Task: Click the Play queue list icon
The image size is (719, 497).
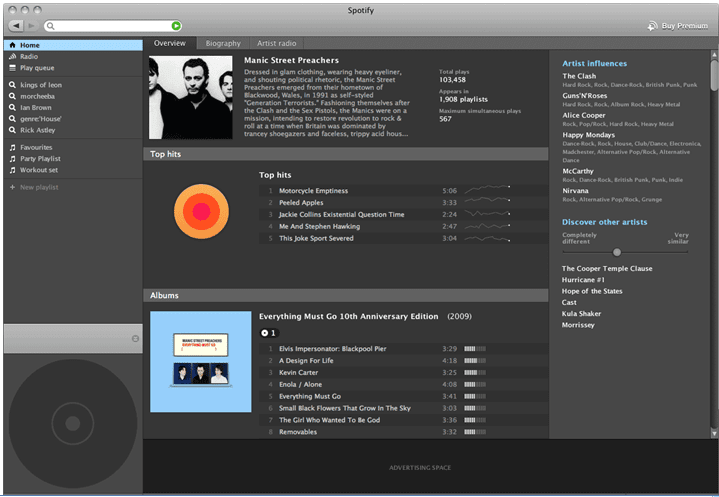Action: (x=12, y=68)
